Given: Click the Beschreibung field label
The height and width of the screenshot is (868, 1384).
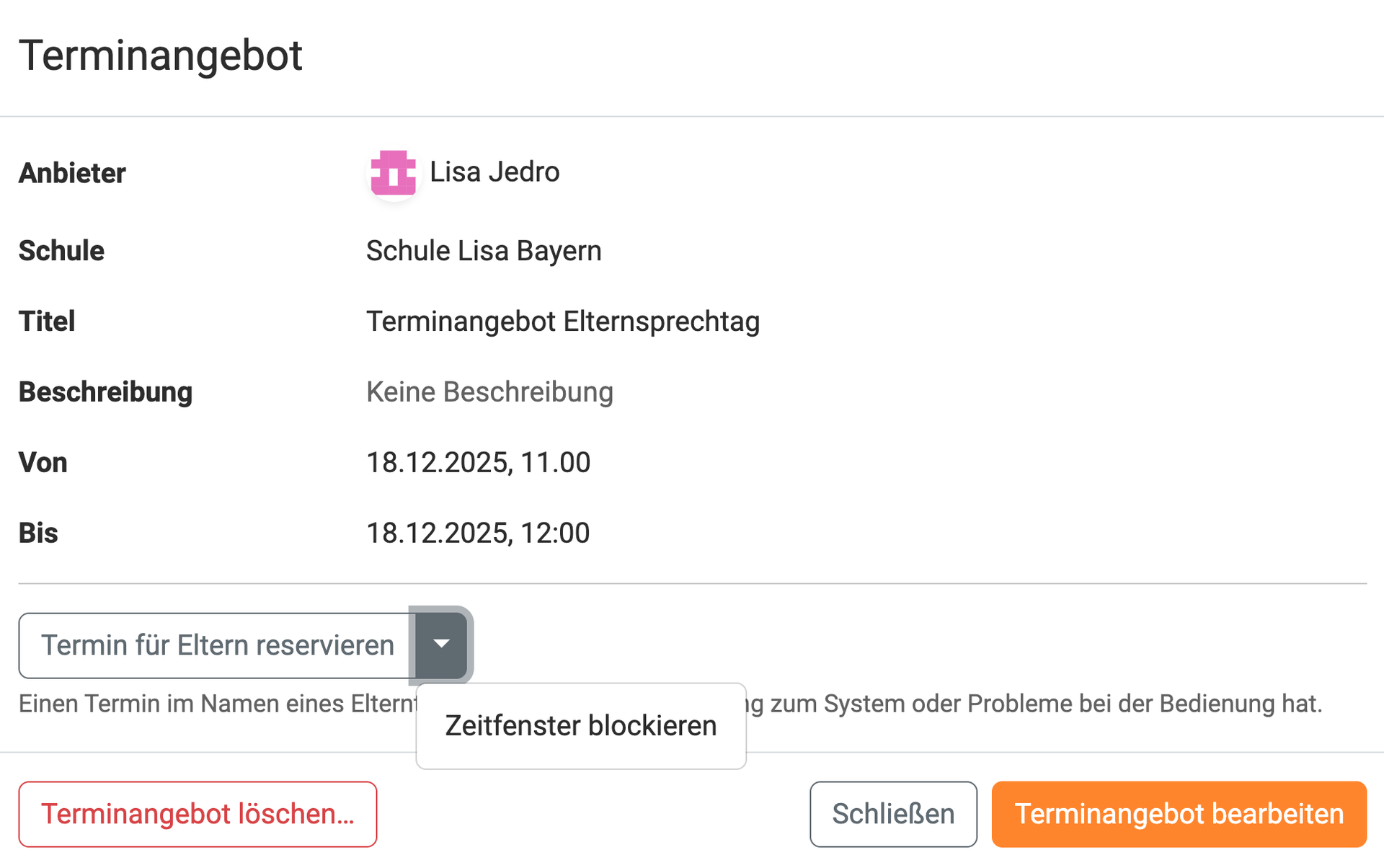Looking at the screenshot, I should (105, 392).
